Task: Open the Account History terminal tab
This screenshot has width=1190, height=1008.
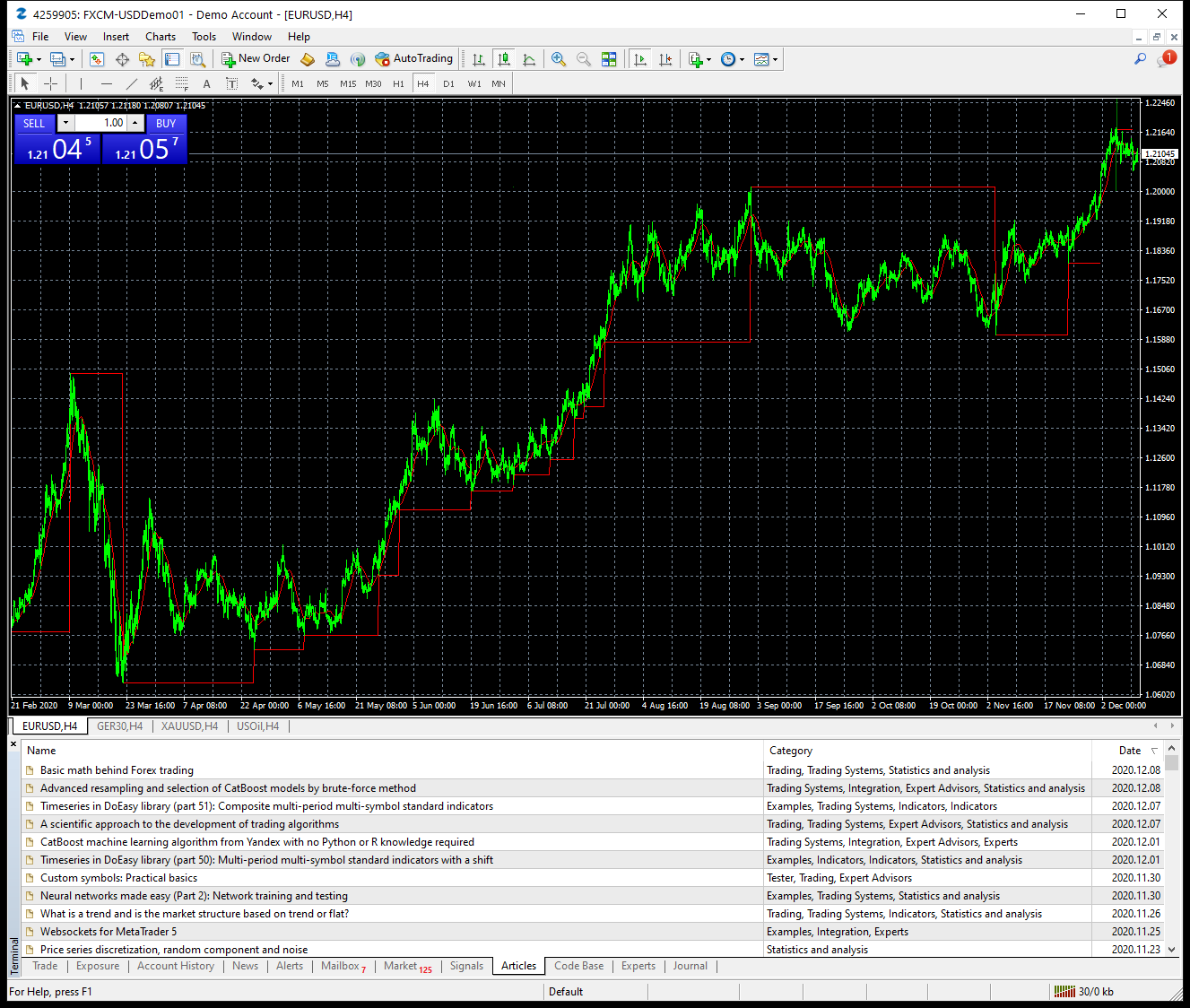Action: pyautogui.click(x=176, y=966)
